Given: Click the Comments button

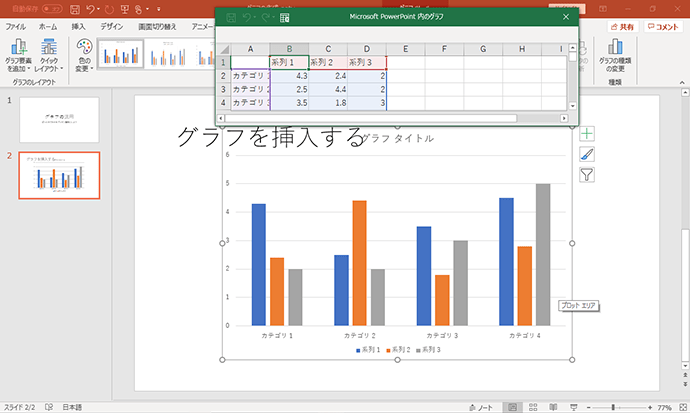Looking at the screenshot, I should click(x=663, y=27).
